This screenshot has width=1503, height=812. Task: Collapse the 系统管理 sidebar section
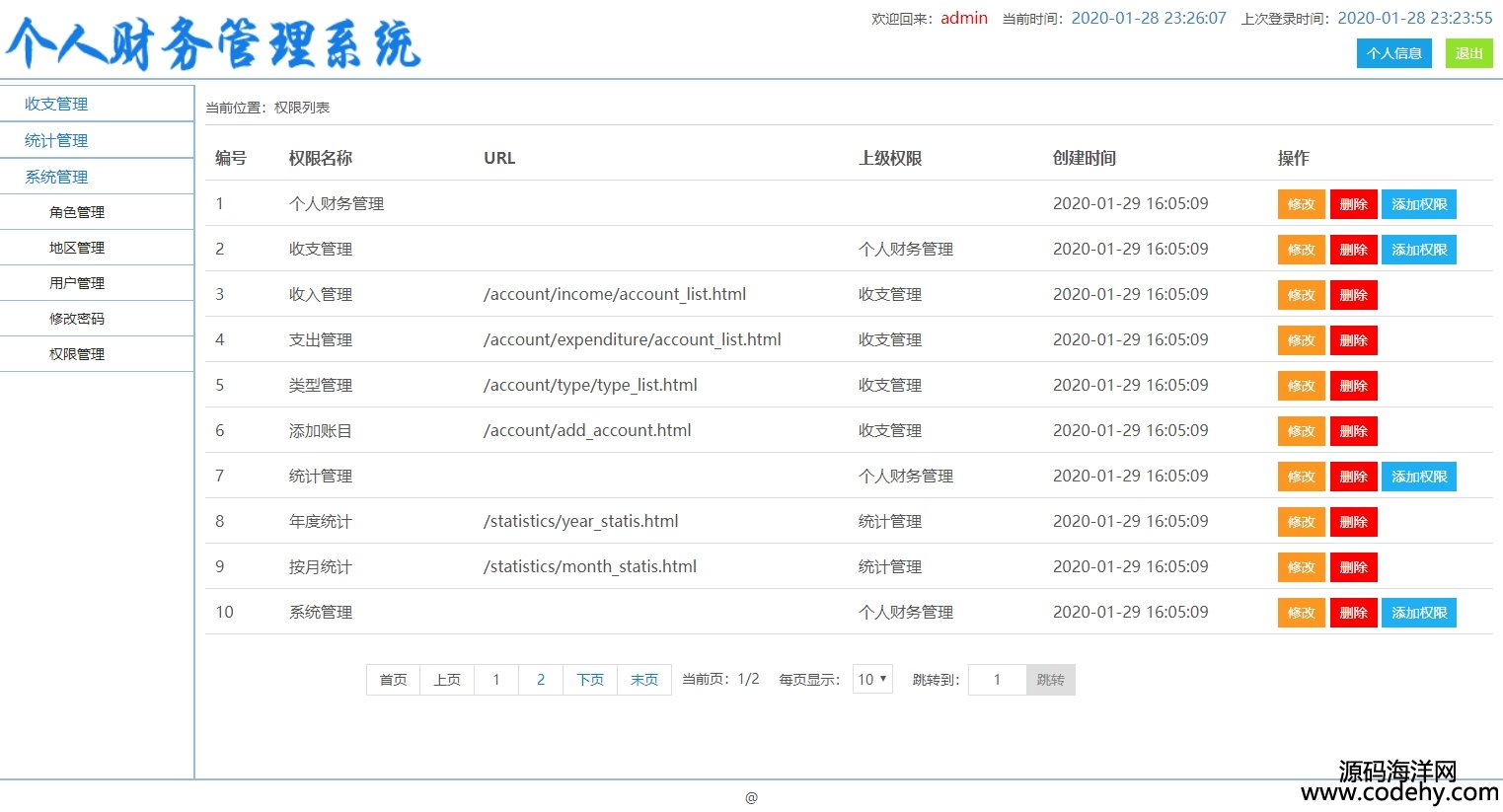coord(56,177)
